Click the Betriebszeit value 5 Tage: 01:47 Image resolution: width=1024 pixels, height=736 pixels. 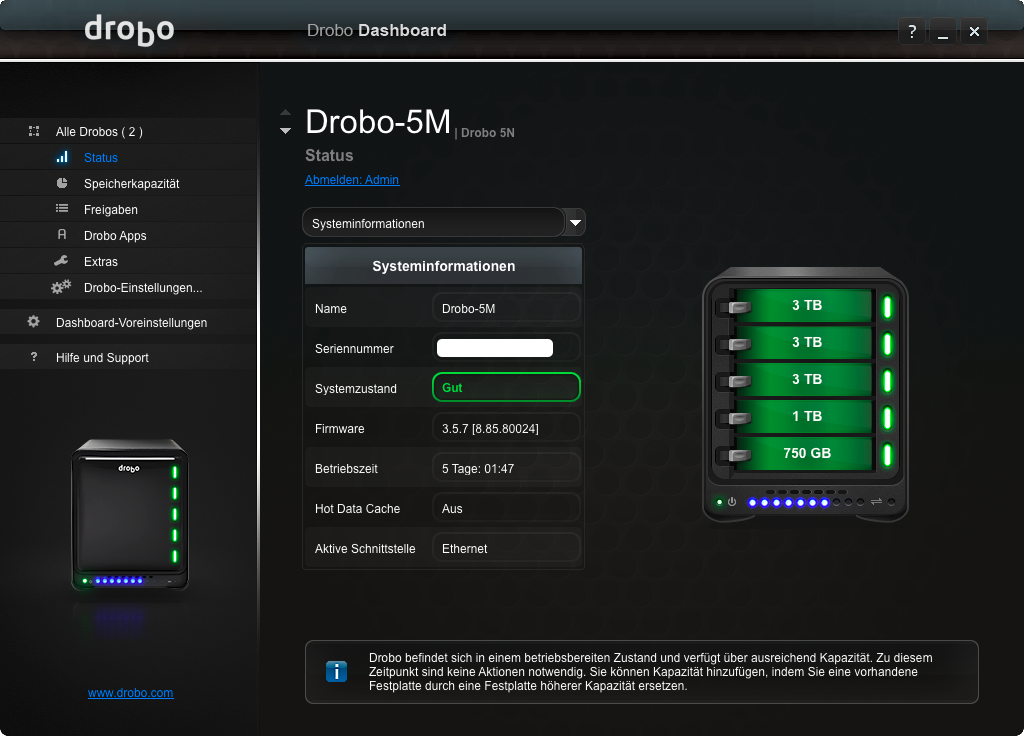coord(506,468)
